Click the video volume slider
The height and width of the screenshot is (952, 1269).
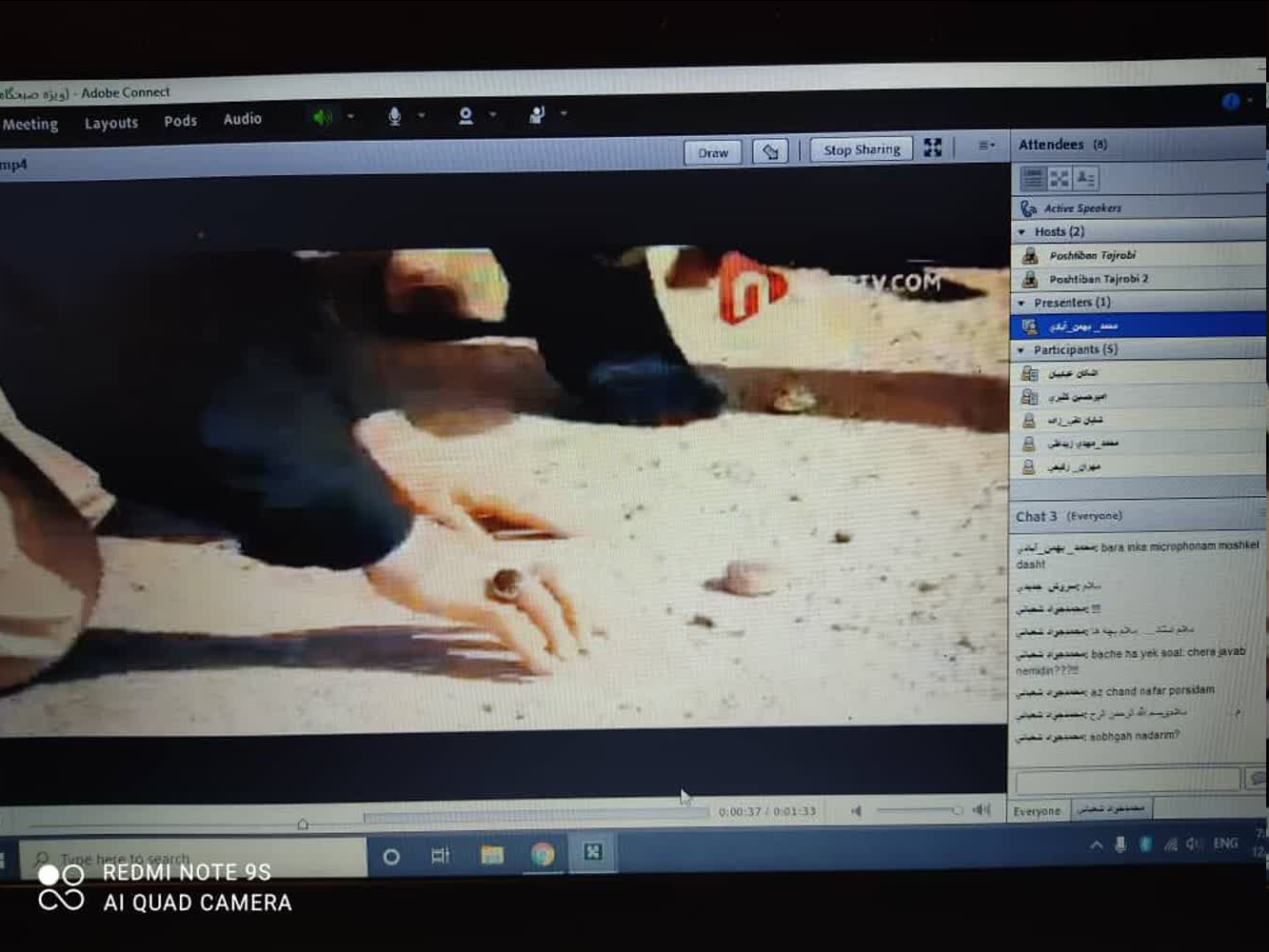click(918, 810)
